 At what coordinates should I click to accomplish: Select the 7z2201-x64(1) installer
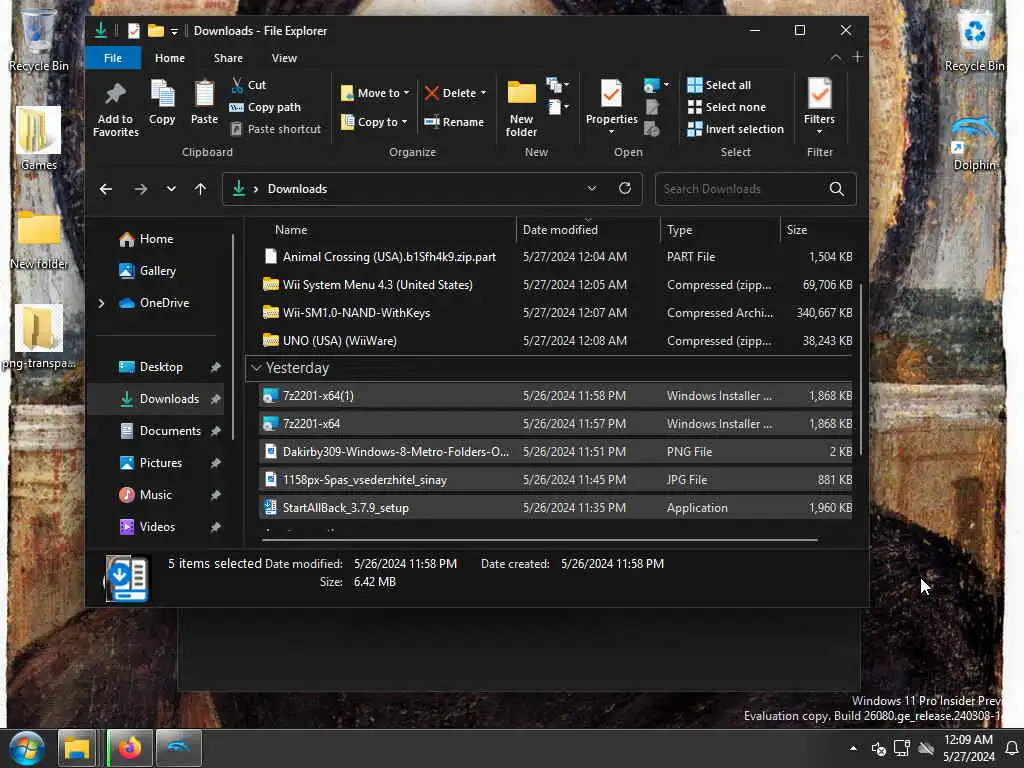pos(556,396)
